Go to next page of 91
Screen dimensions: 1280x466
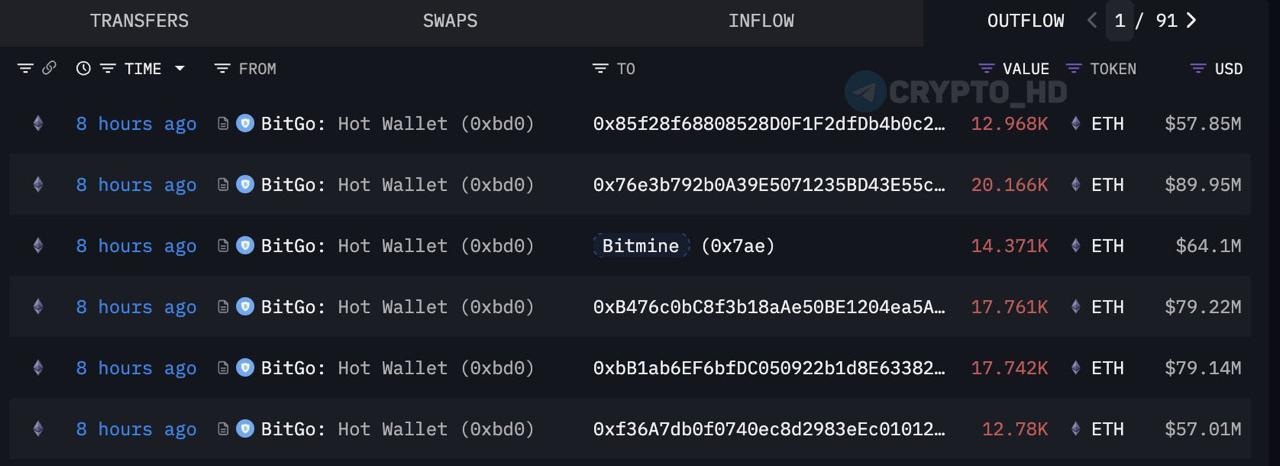coord(1191,20)
